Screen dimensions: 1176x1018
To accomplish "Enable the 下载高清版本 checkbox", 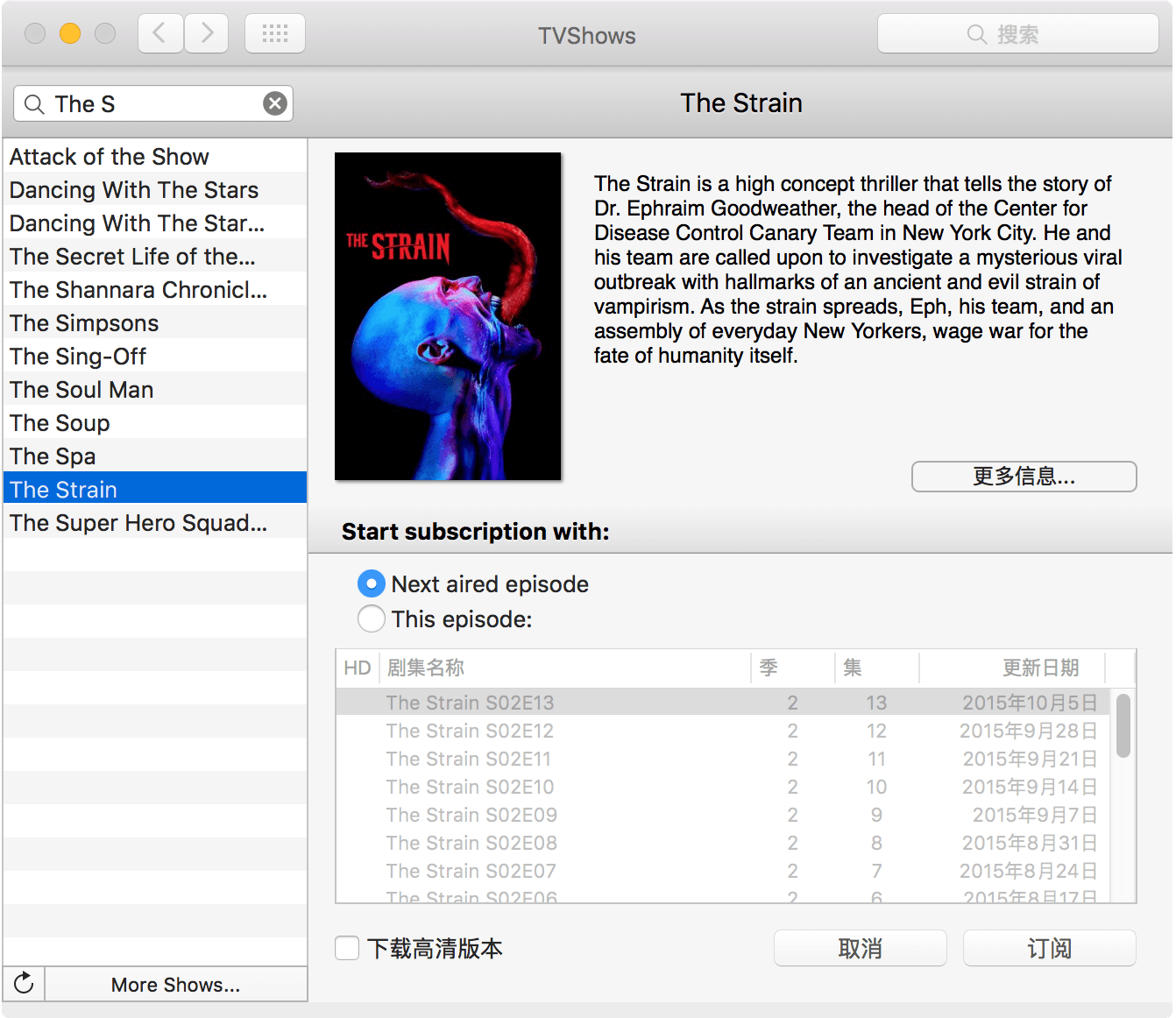I will [x=347, y=948].
